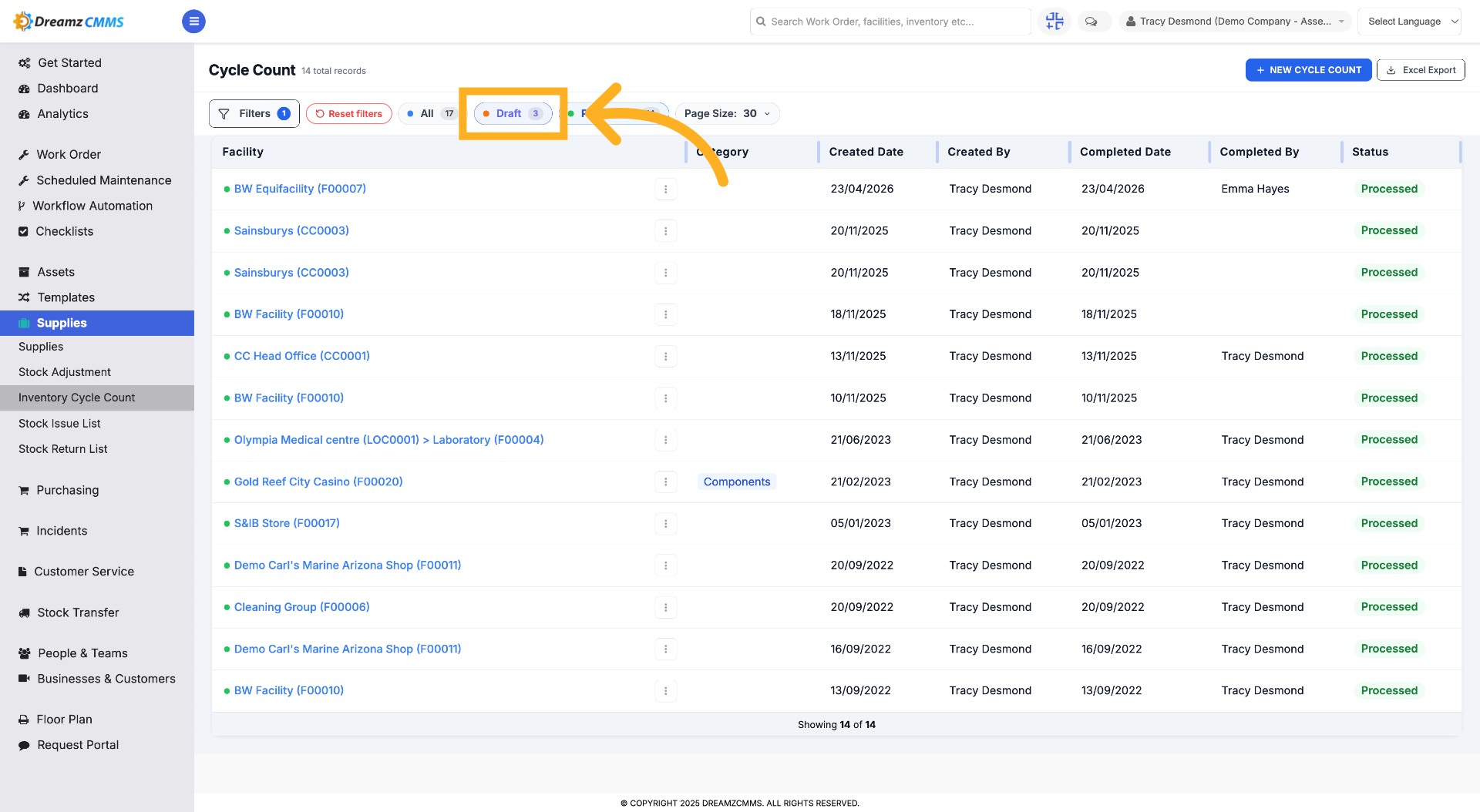Open row menu for Cleaning Group
The width and height of the screenshot is (1480, 812).
coord(666,607)
